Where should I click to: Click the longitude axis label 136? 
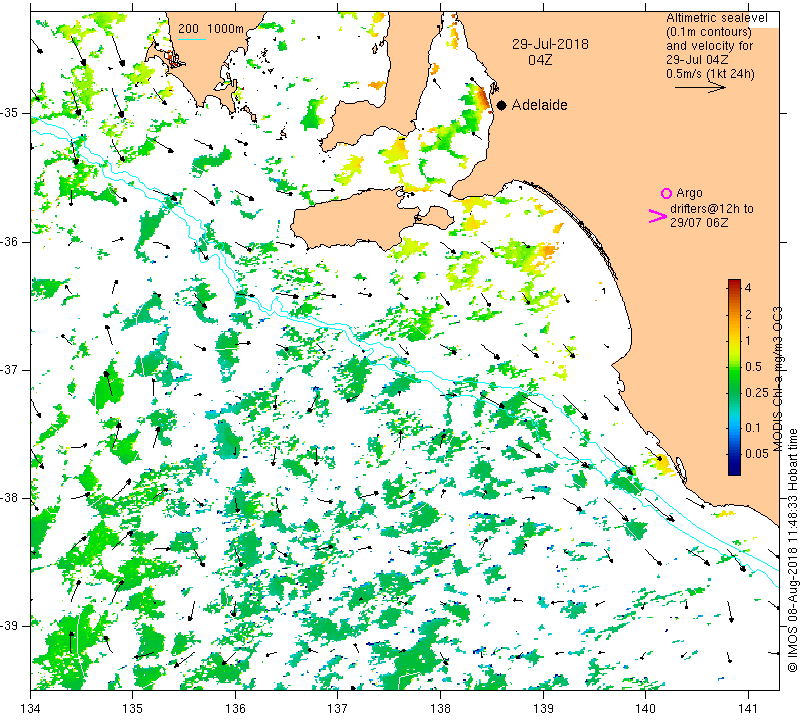click(235, 708)
